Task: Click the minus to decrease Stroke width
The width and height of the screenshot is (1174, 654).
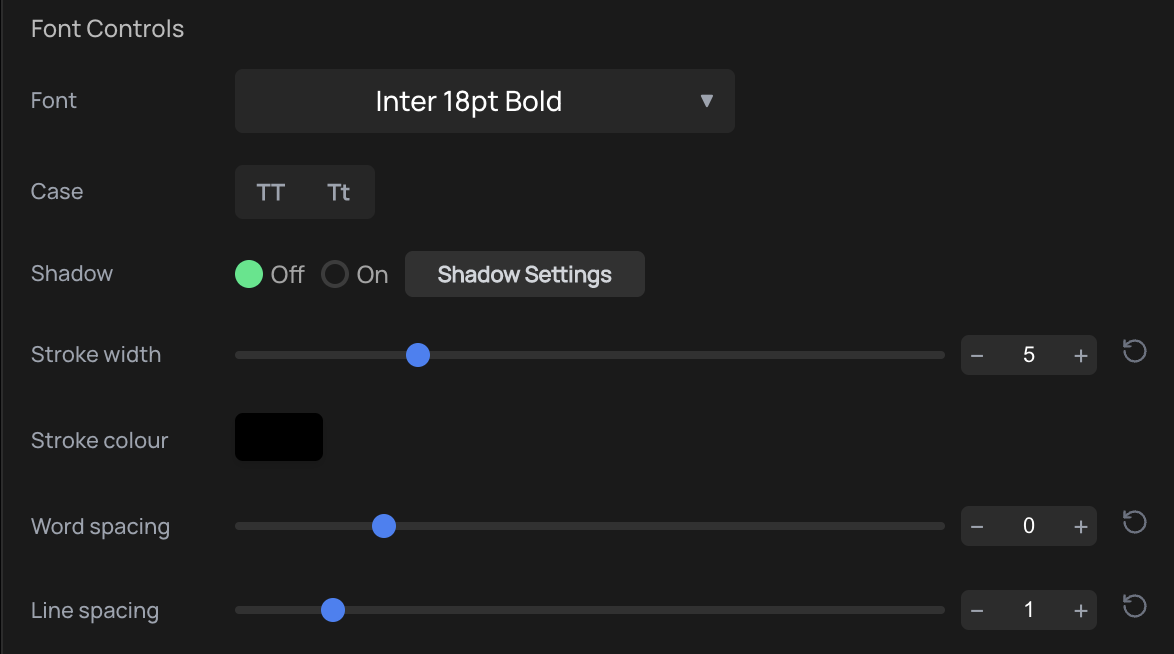Action: pos(976,355)
